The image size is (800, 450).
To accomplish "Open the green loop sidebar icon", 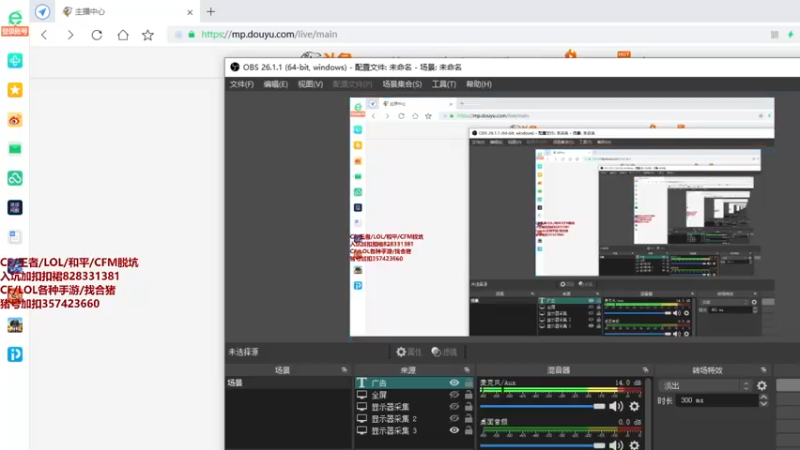I will 15,178.
